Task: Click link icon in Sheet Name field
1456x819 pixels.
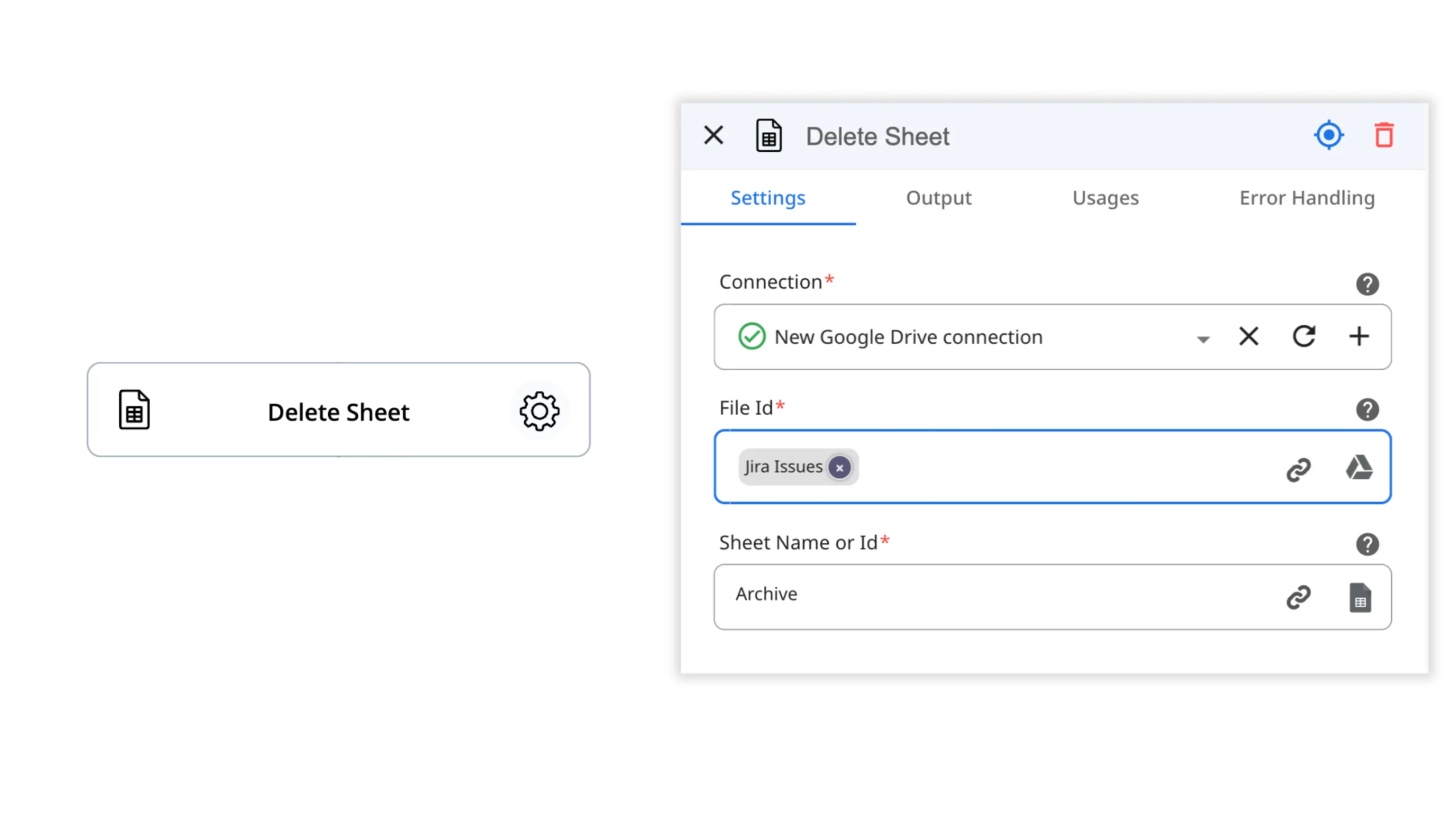Action: [1298, 597]
